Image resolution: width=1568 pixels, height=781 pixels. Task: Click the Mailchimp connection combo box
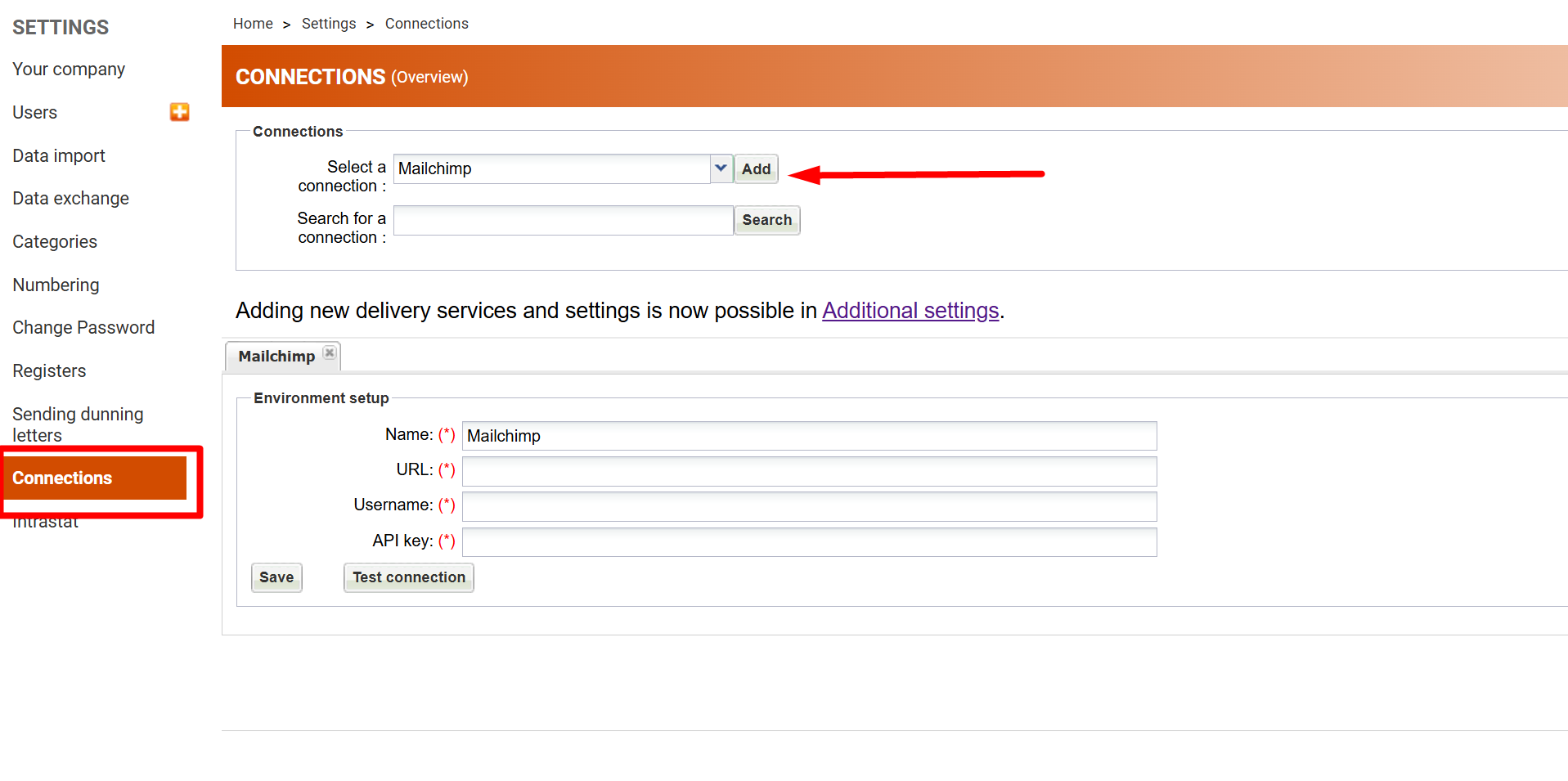(x=563, y=168)
